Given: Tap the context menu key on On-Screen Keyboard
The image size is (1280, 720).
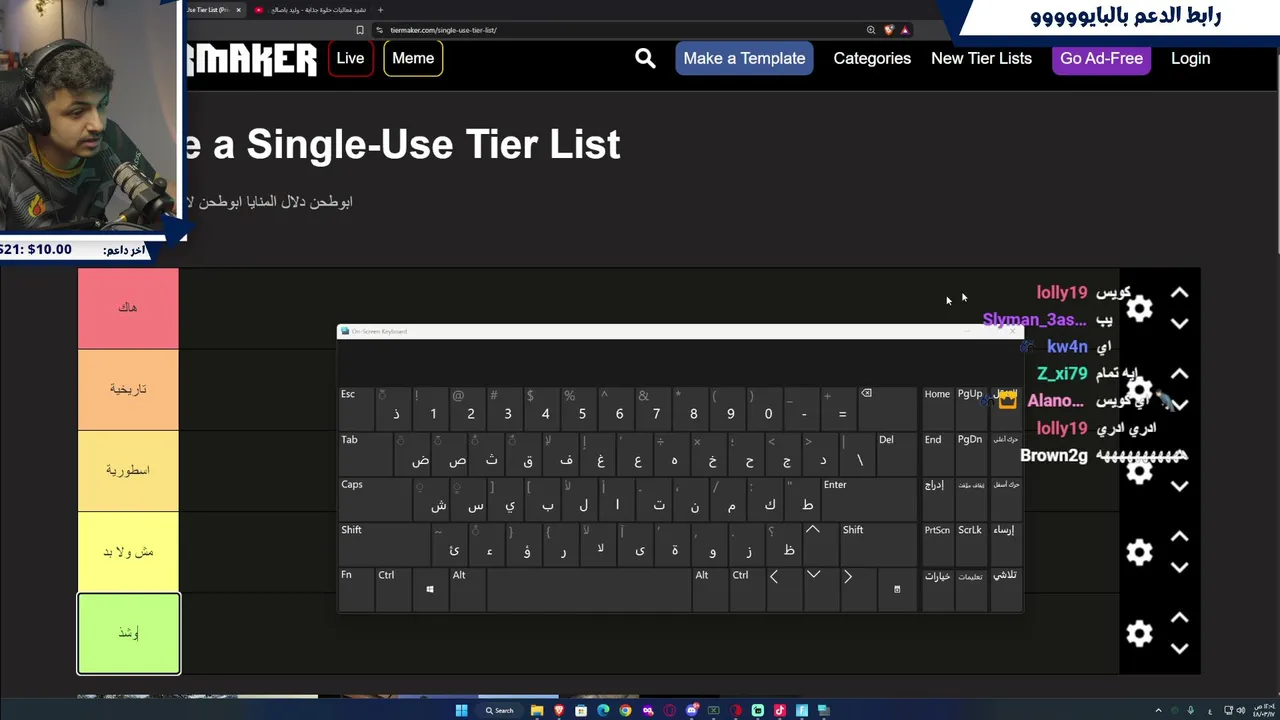Looking at the screenshot, I should (897, 589).
